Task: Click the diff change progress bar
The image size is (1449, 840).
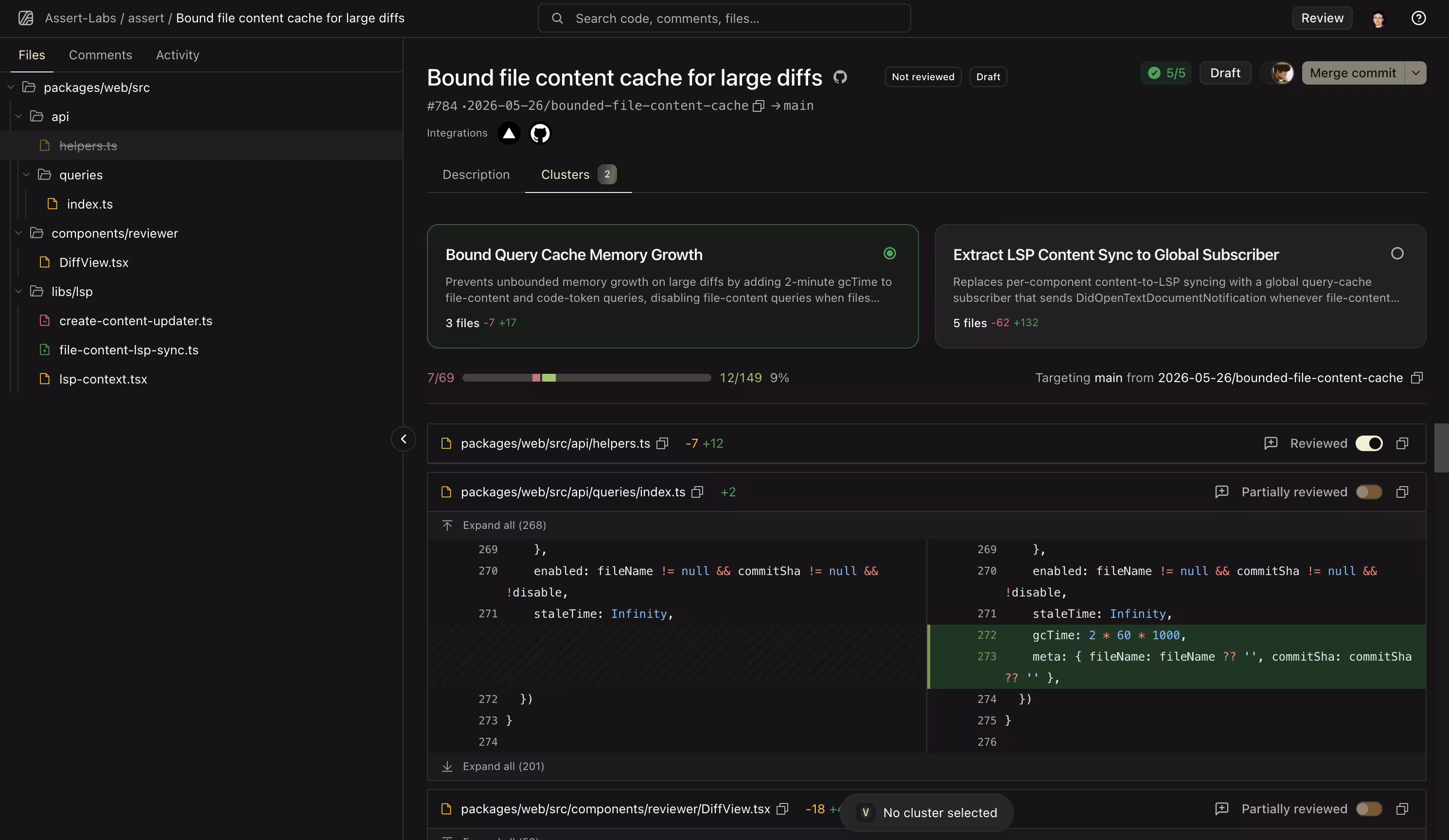Action: 586,378
